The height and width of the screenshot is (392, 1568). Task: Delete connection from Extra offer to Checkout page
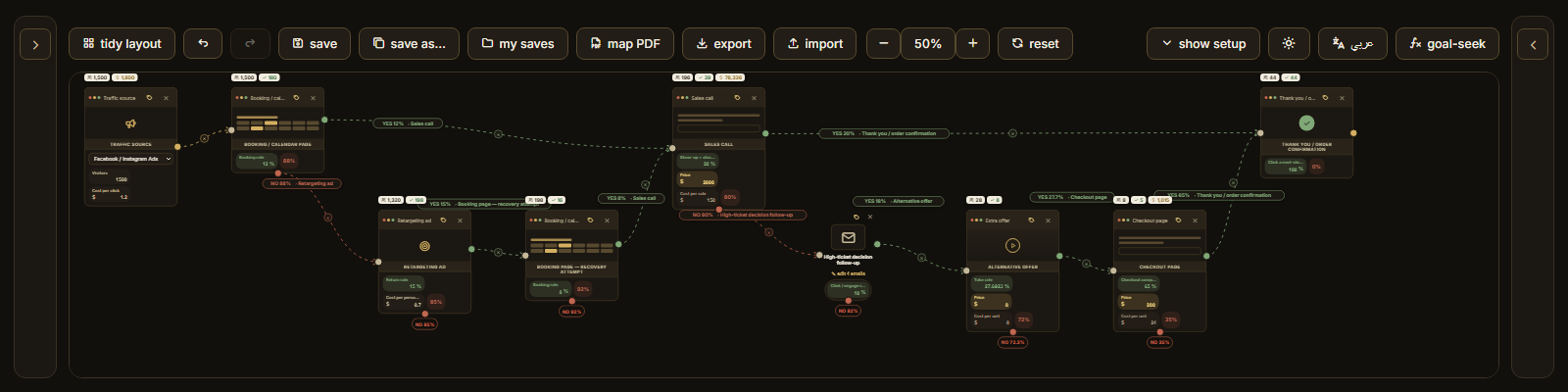[x=1086, y=262]
